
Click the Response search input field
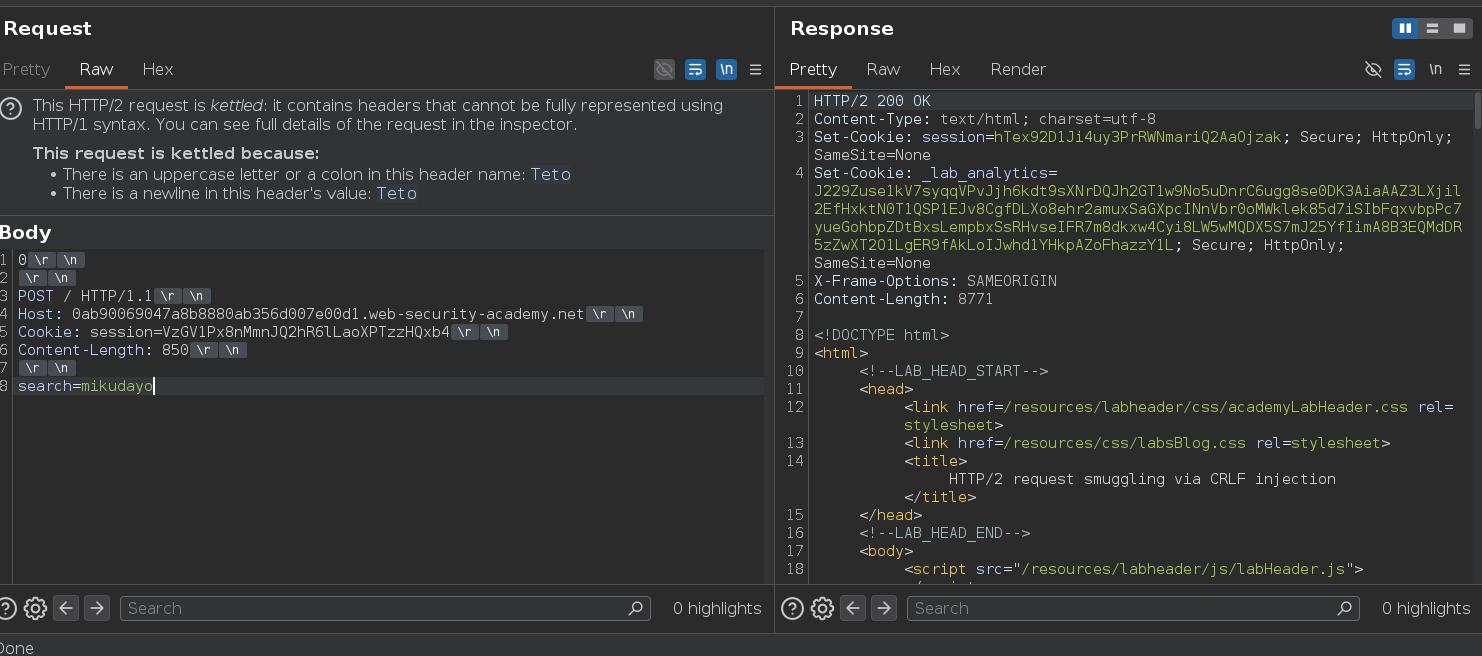(1133, 608)
